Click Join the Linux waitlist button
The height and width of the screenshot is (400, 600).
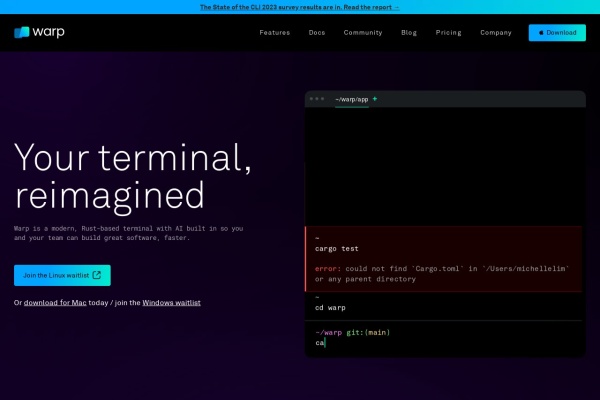[62, 275]
